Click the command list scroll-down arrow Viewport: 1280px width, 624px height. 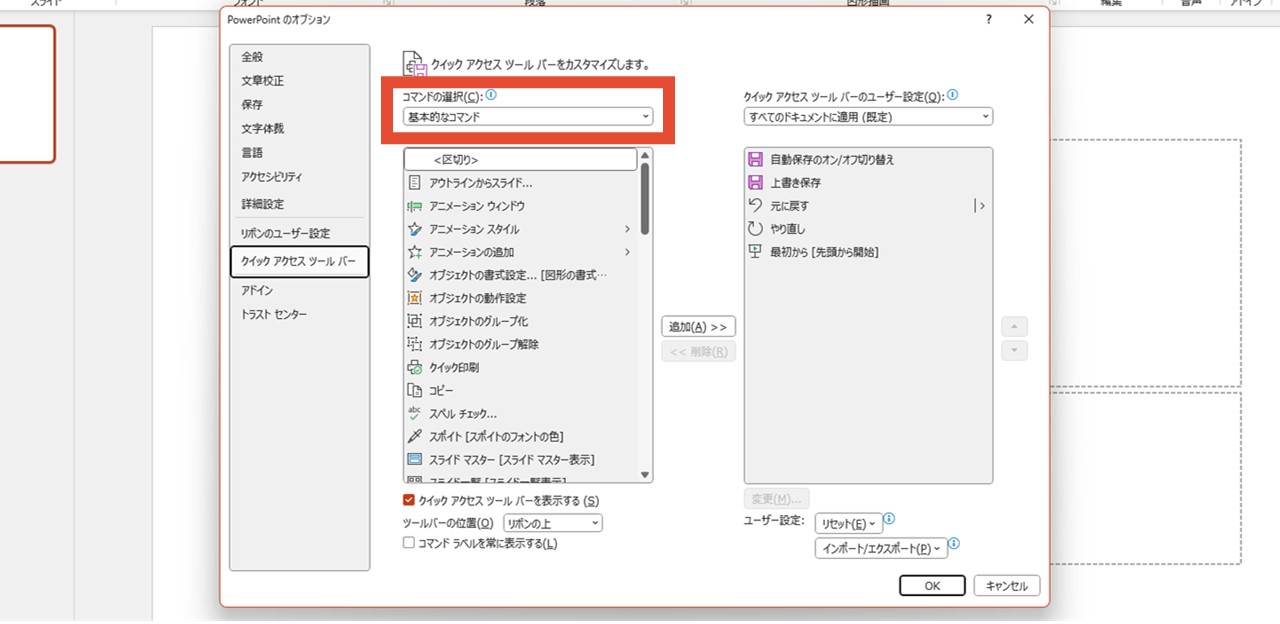click(x=645, y=475)
